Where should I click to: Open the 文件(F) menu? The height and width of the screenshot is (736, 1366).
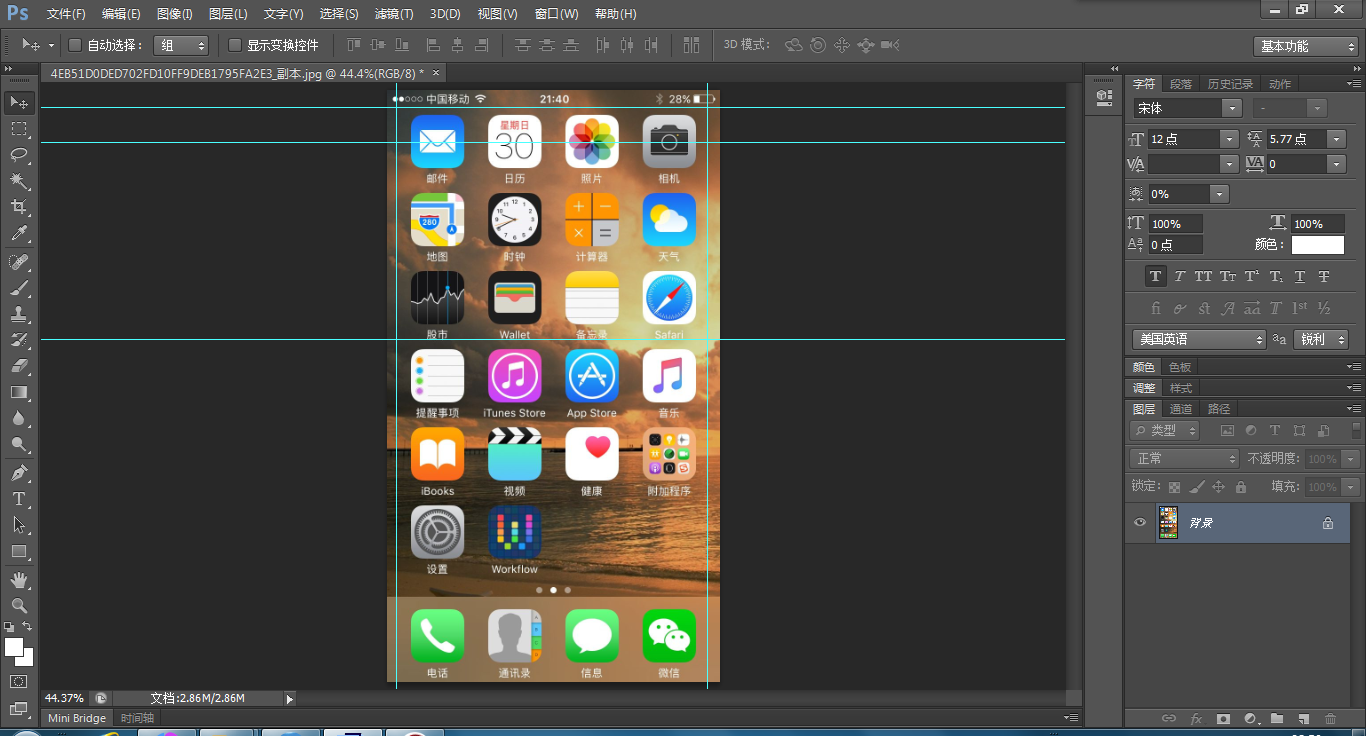pos(66,14)
